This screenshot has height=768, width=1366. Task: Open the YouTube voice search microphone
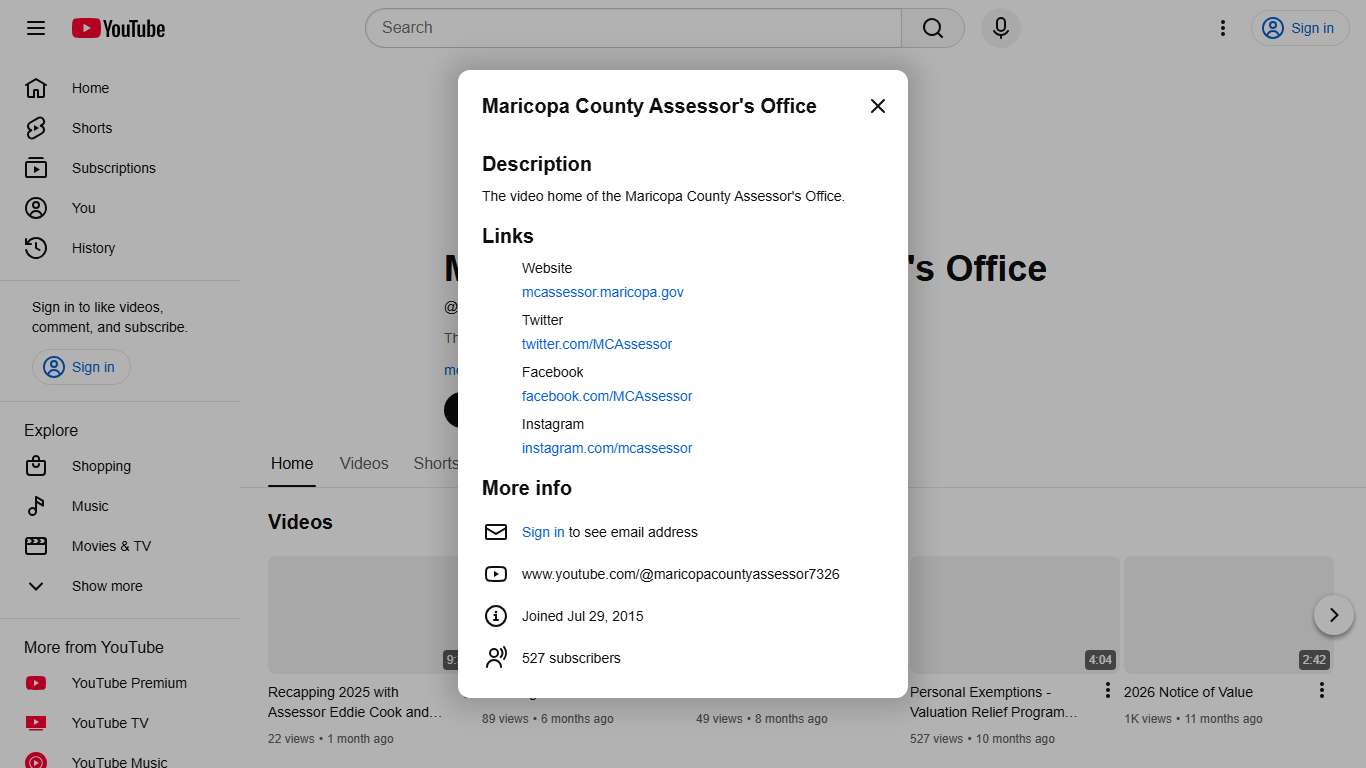(1000, 27)
